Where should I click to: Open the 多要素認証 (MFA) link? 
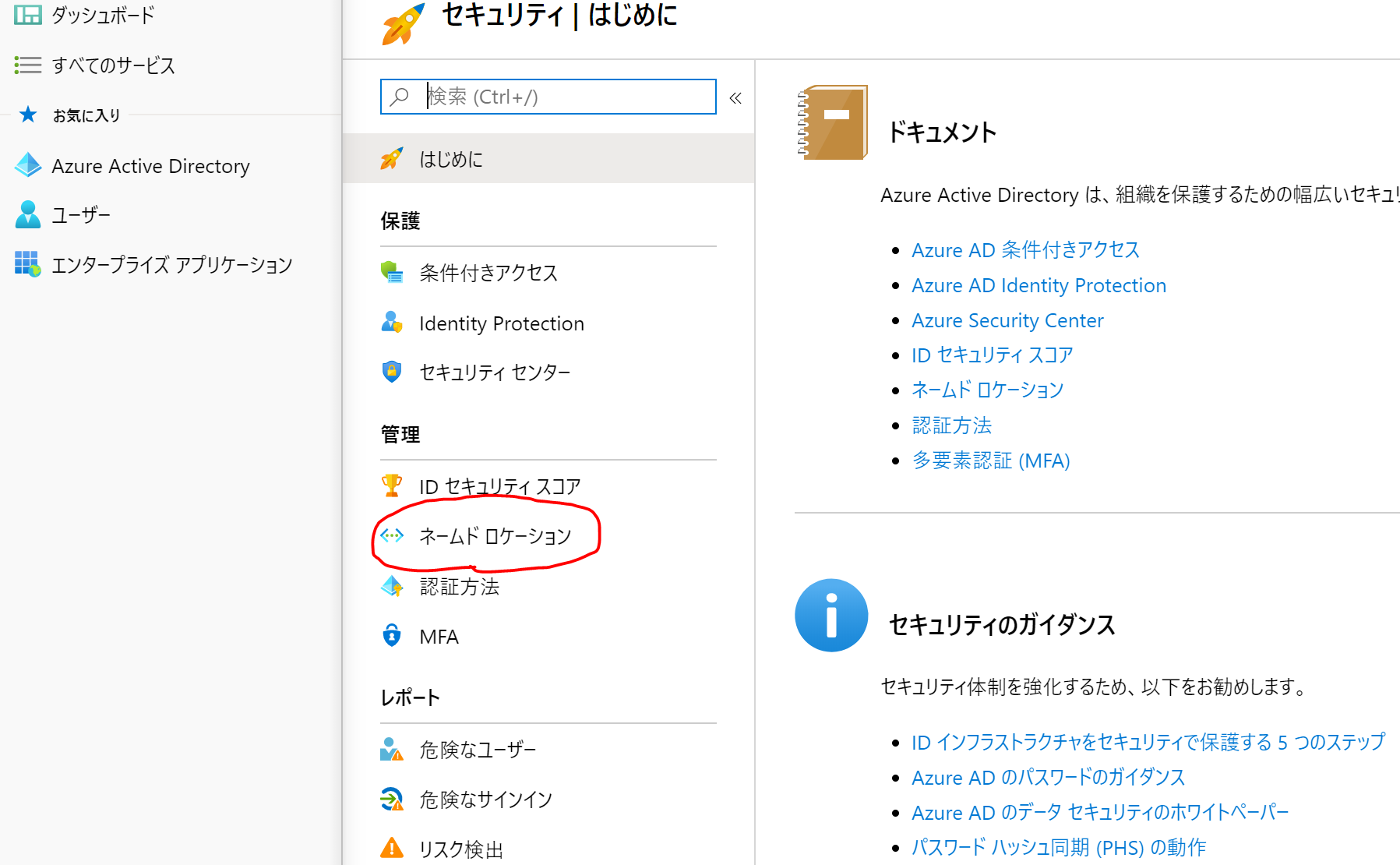coord(991,461)
